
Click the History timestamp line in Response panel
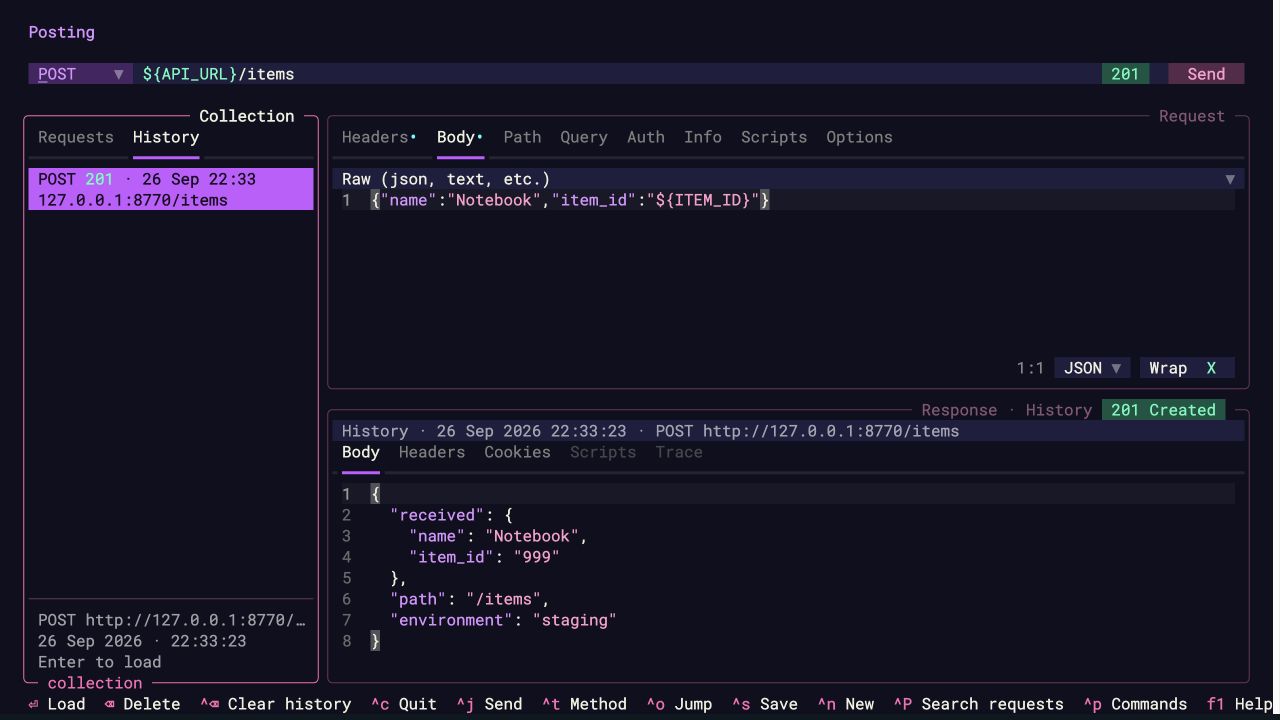pyautogui.click(x=788, y=431)
